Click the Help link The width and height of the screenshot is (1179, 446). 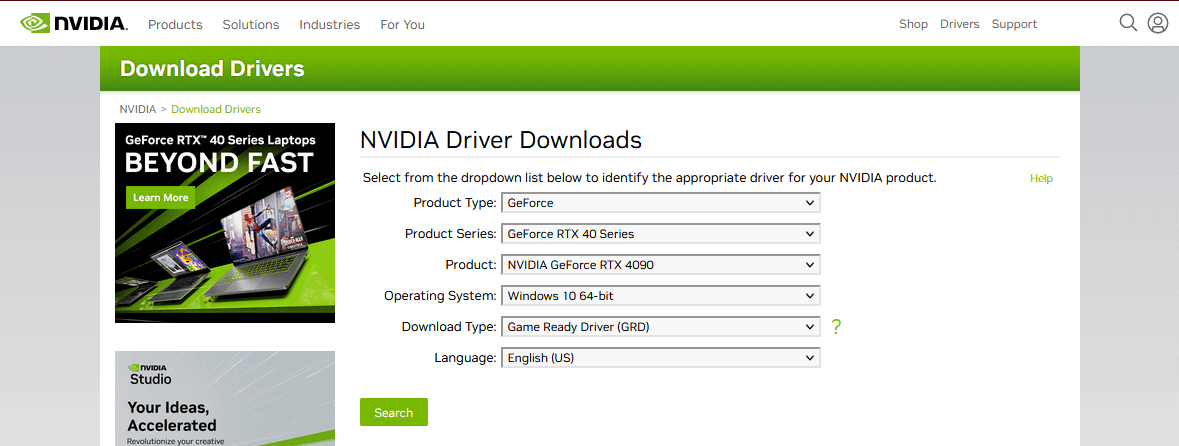click(x=1041, y=178)
